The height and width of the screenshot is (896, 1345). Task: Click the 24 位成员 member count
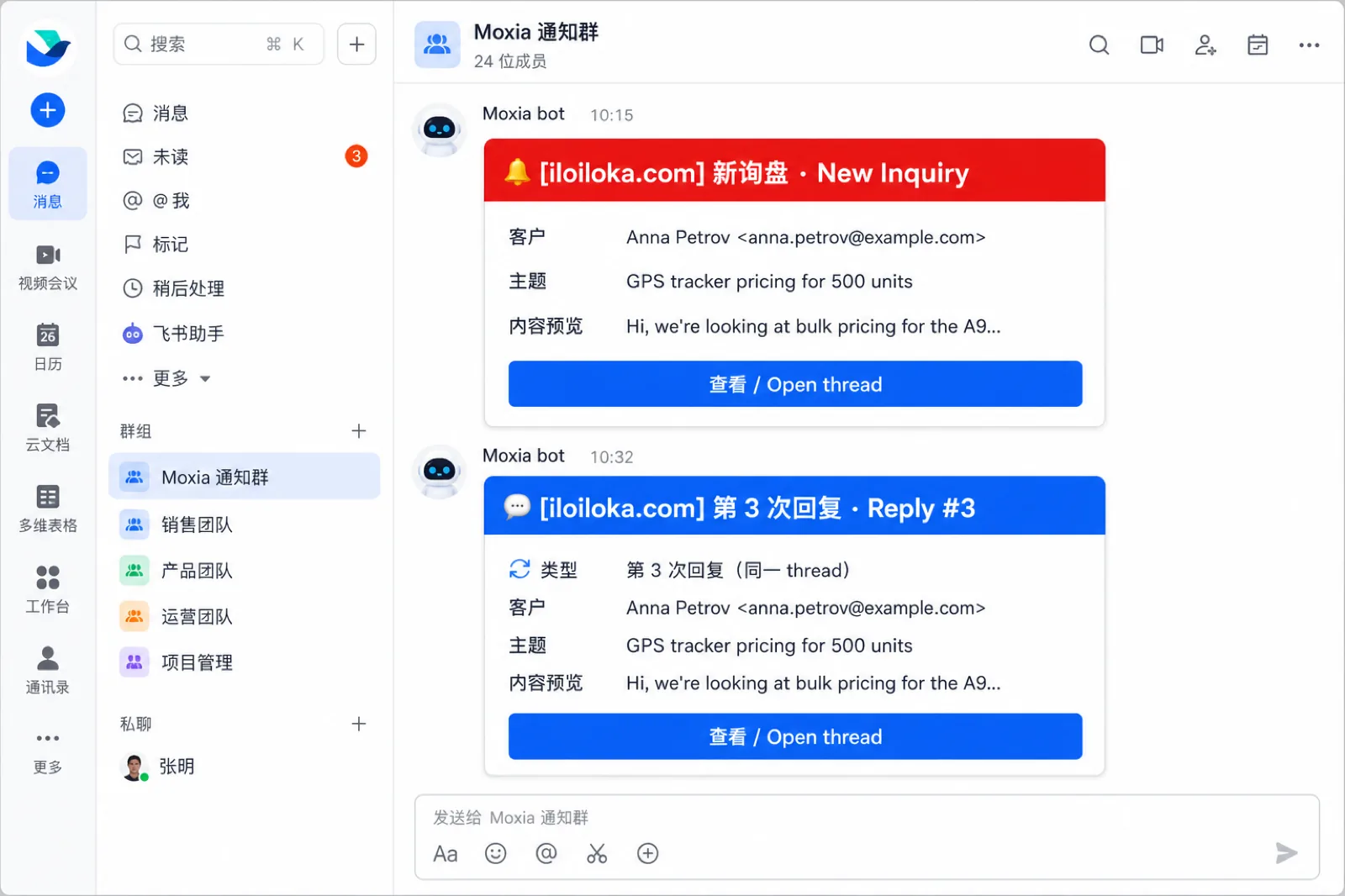tap(510, 61)
